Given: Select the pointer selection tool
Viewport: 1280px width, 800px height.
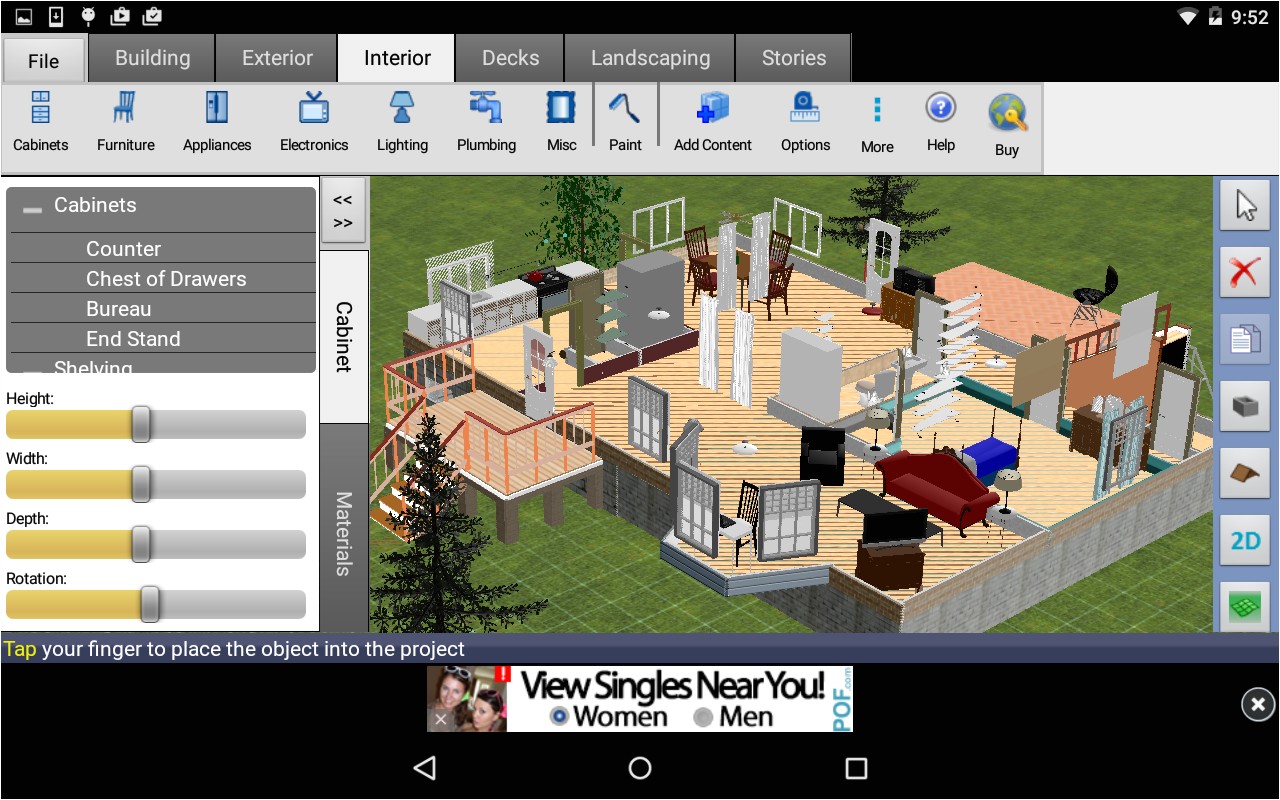Looking at the screenshot, I should pyautogui.click(x=1244, y=204).
